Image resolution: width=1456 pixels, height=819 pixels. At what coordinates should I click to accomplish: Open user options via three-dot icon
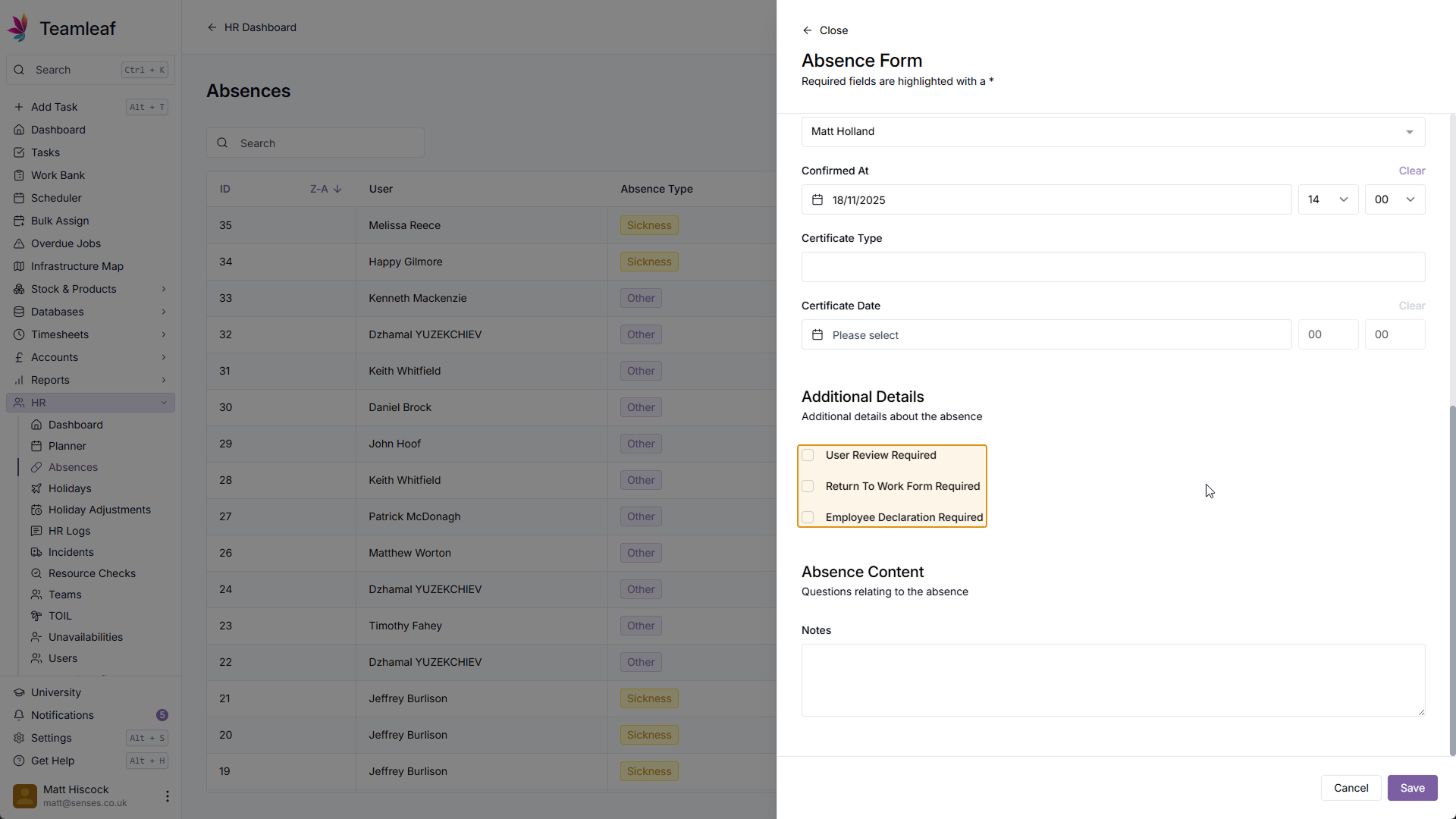(167, 795)
